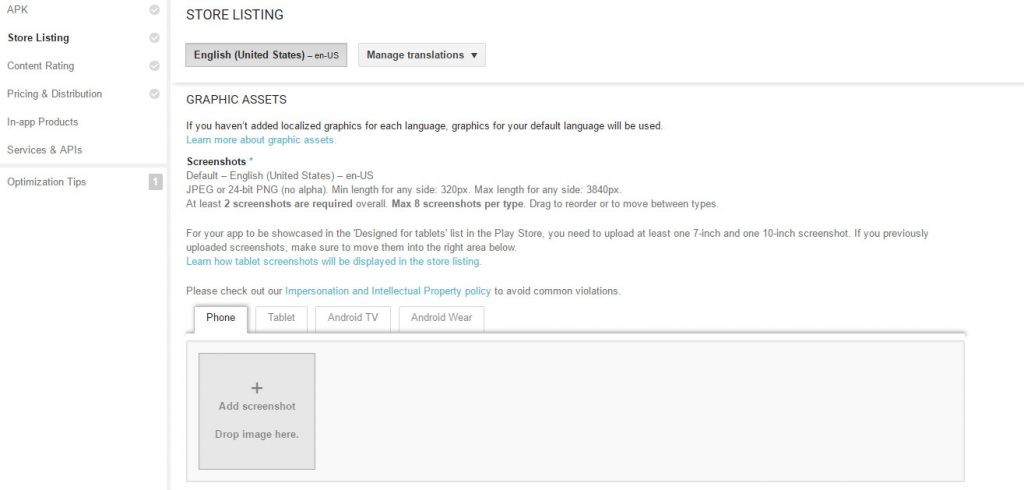The height and width of the screenshot is (490, 1024).
Task: Select the Phone screenshots tab
Action: (221, 318)
